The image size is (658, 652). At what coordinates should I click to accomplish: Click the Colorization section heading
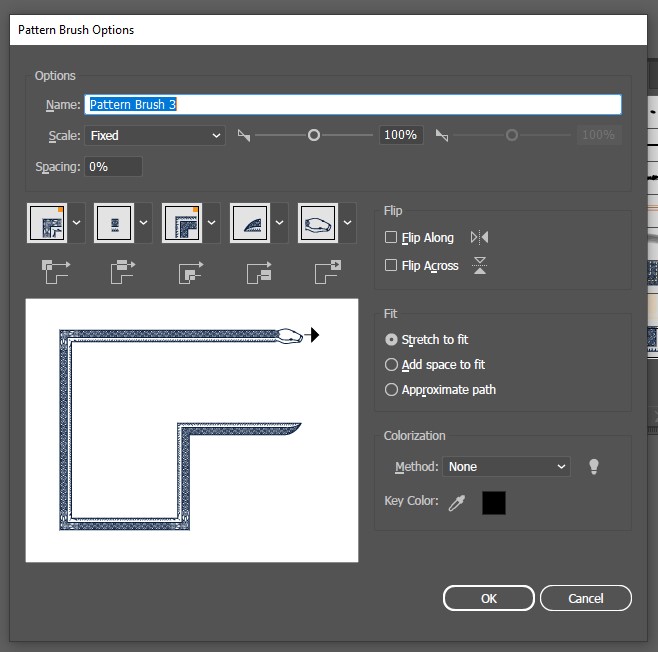click(x=415, y=436)
